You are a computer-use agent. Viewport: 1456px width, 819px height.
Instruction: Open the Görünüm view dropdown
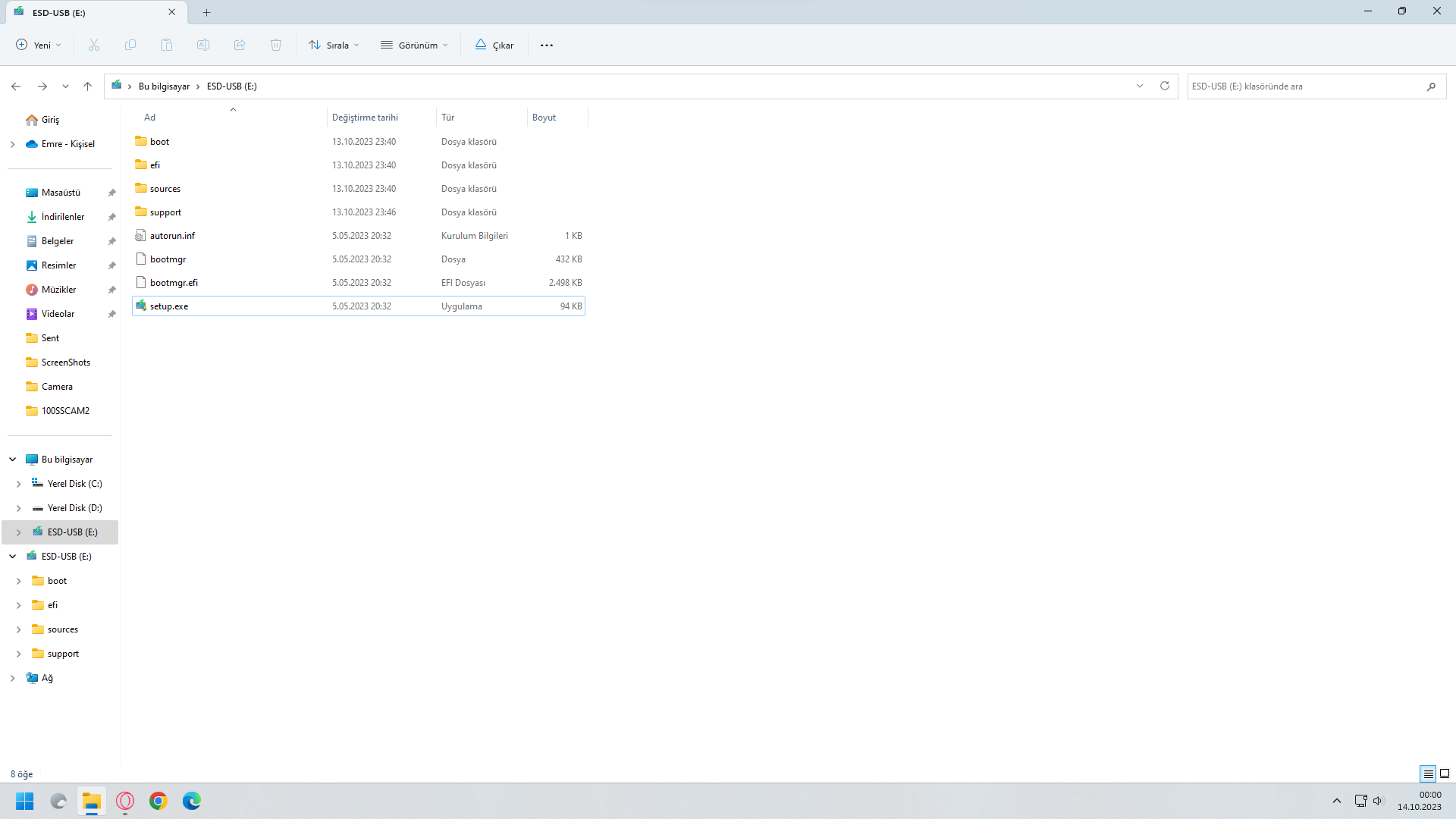pos(414,45)
